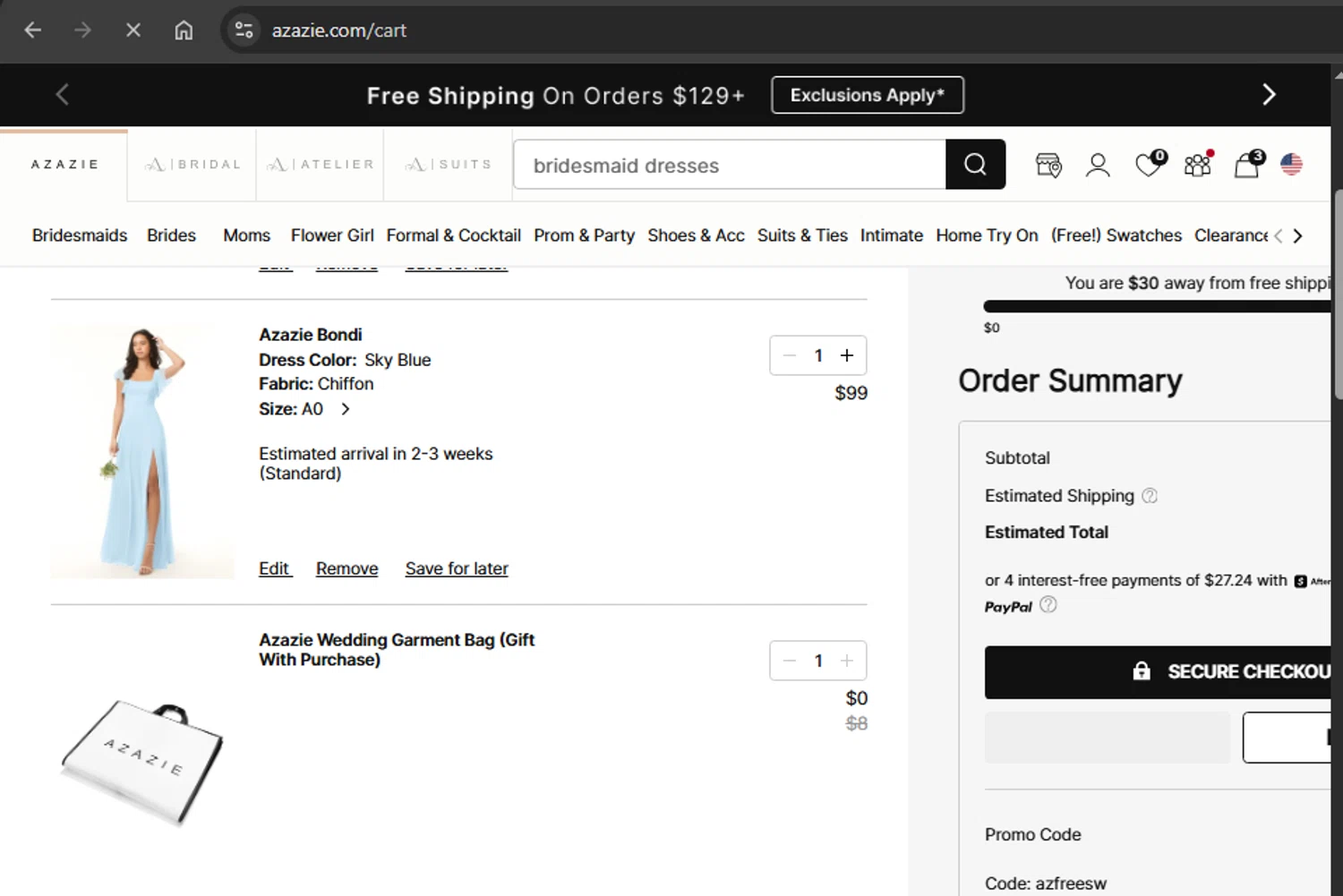Open the Home Try On menu
1343x896 pixels.
[987, 235]
